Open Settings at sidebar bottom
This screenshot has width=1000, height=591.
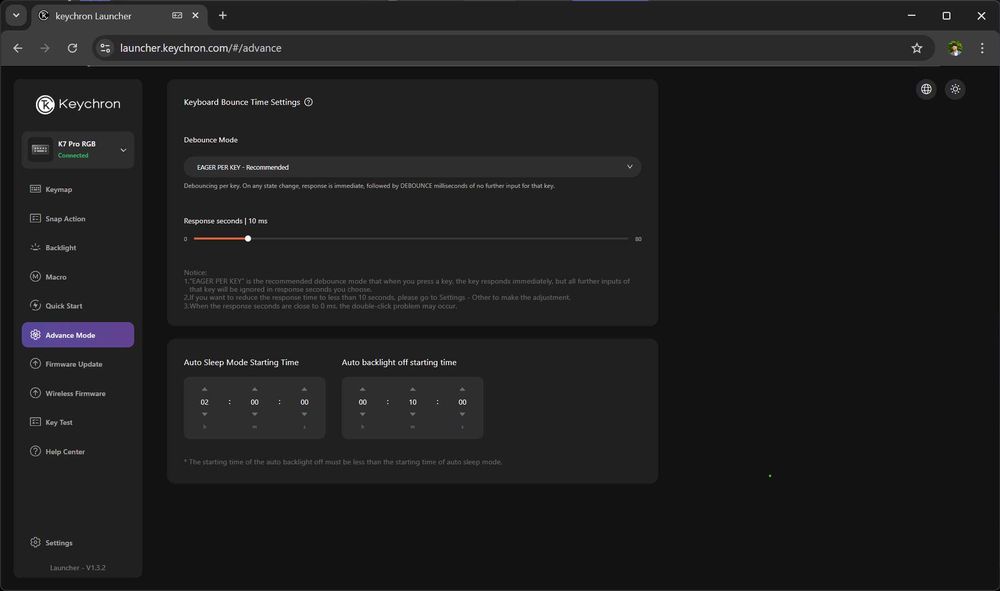pos(78,543)
